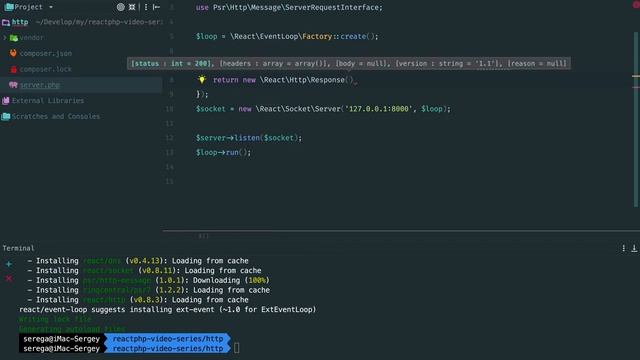Open the Terminal panel options three-dot menu
The width and height of the screenshot is (640, 360).
coord(623,248)
